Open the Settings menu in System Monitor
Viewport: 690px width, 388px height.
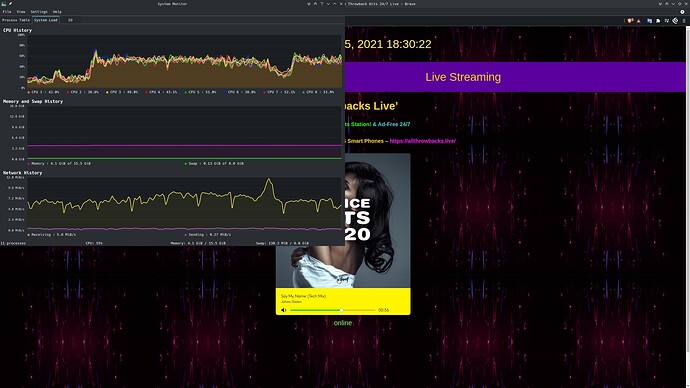(39, 12)
